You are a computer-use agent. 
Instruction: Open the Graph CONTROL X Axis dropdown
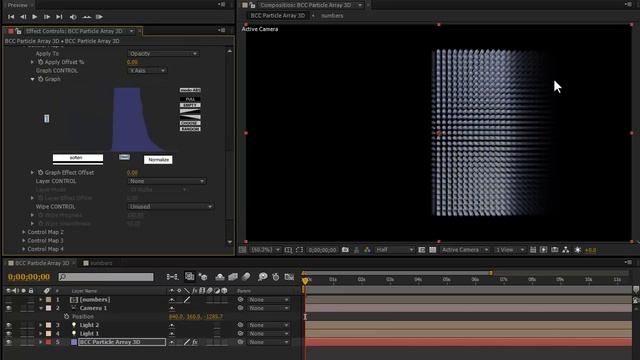click(147, 71)
